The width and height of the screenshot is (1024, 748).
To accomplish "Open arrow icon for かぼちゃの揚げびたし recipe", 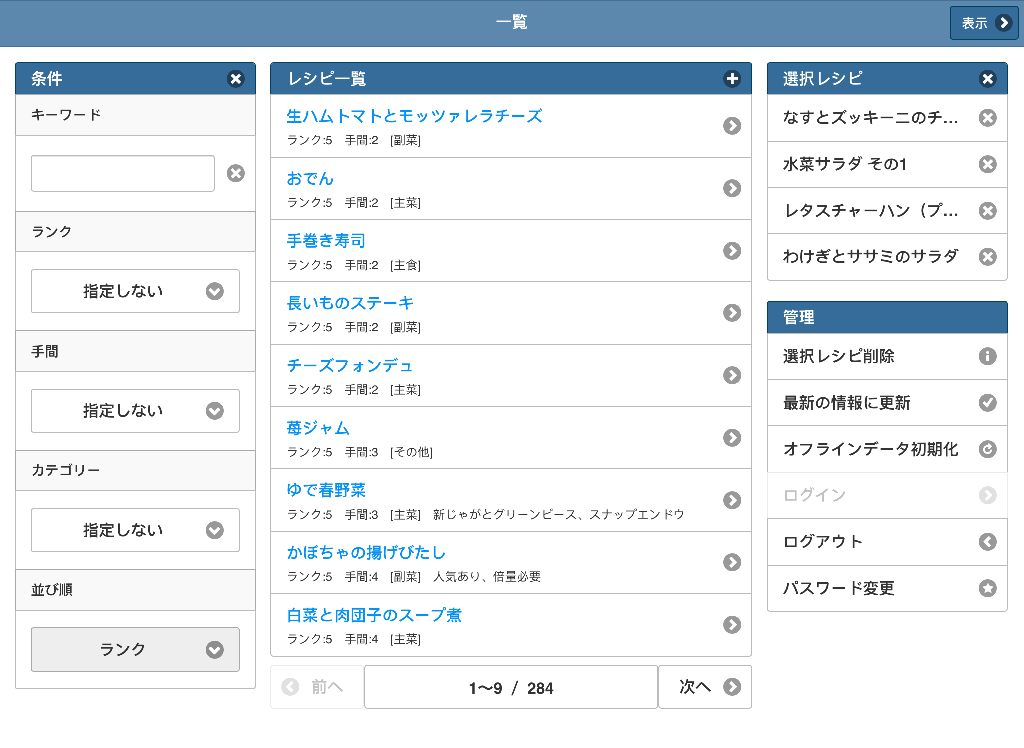I will (x=732, y=562).
